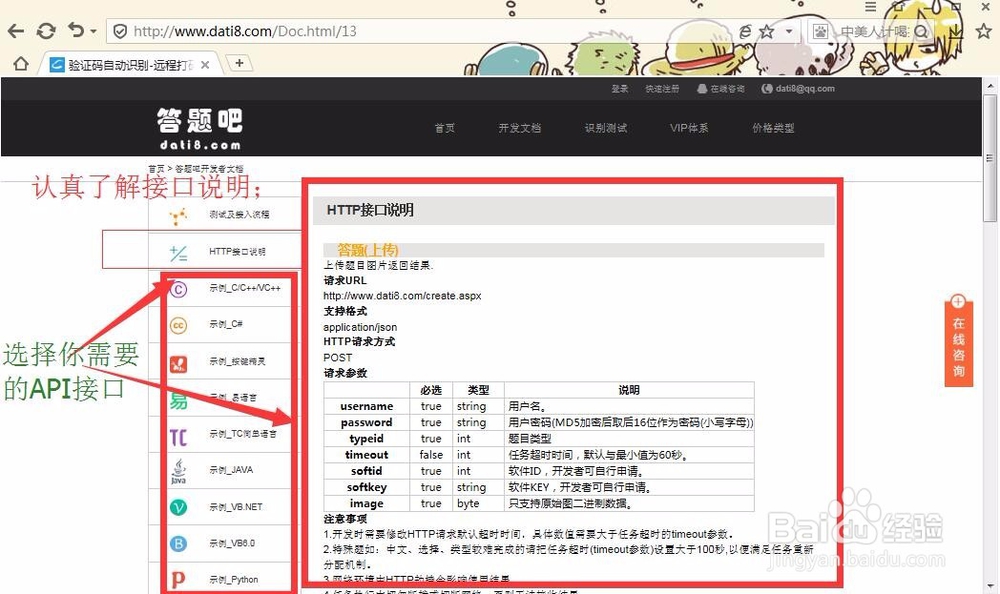Click the 测试及接入流程 flow icon

click(178, 216)
